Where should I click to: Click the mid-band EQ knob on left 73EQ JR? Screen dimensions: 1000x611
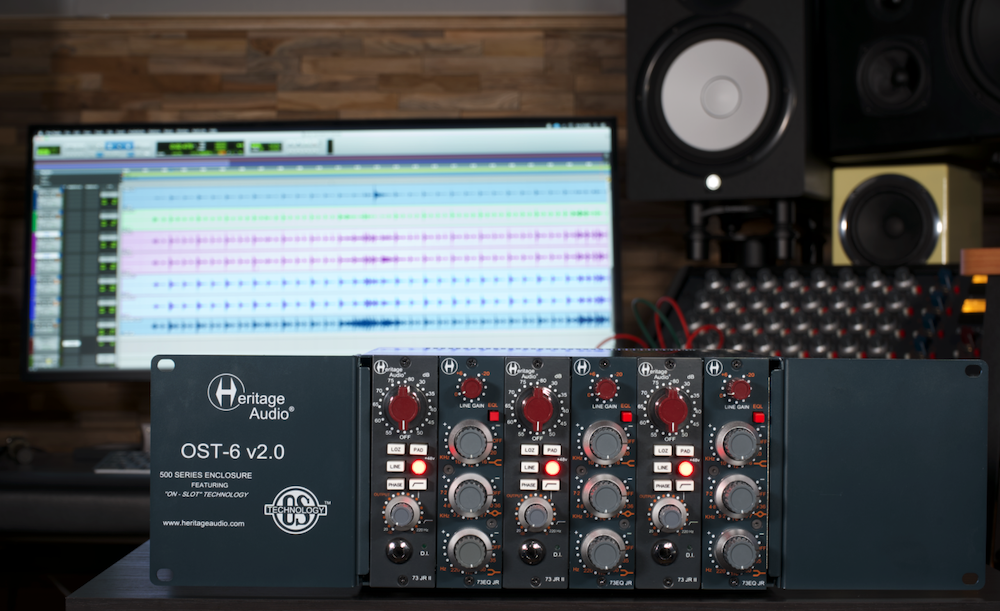click(x=470, y=496)
